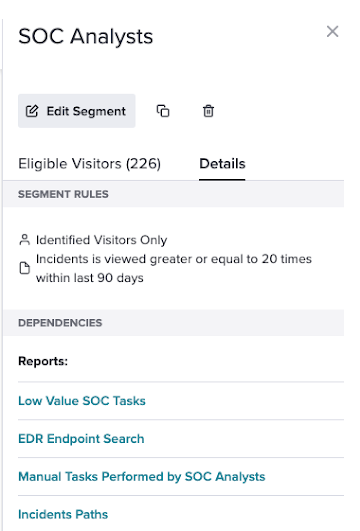
Task: Duplicate the segment with the copy icon
Action: click(163, 111)
